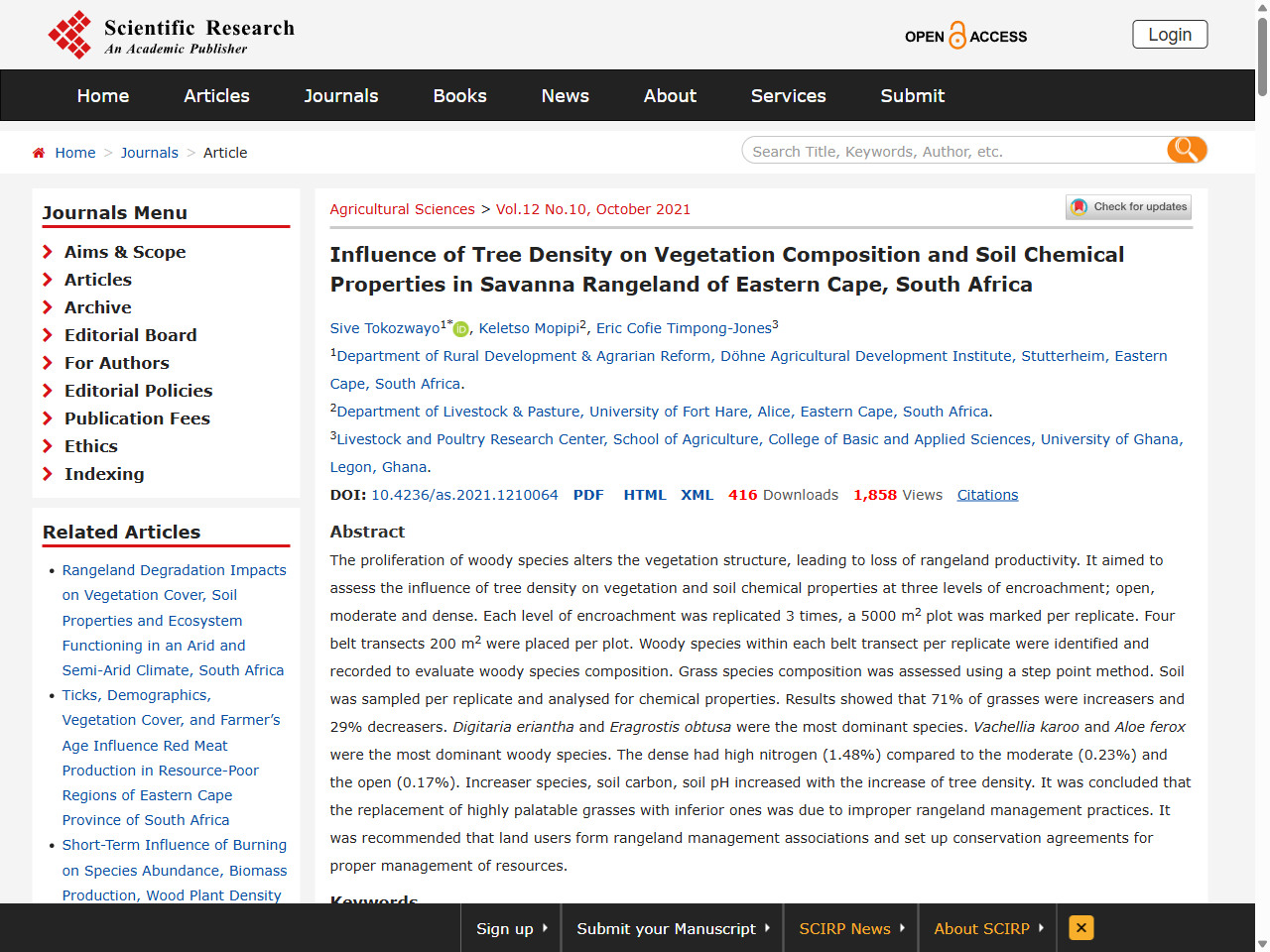Click the Scientific Research publisher logo
Viewport: 1270px width, 952px height.
169,34
